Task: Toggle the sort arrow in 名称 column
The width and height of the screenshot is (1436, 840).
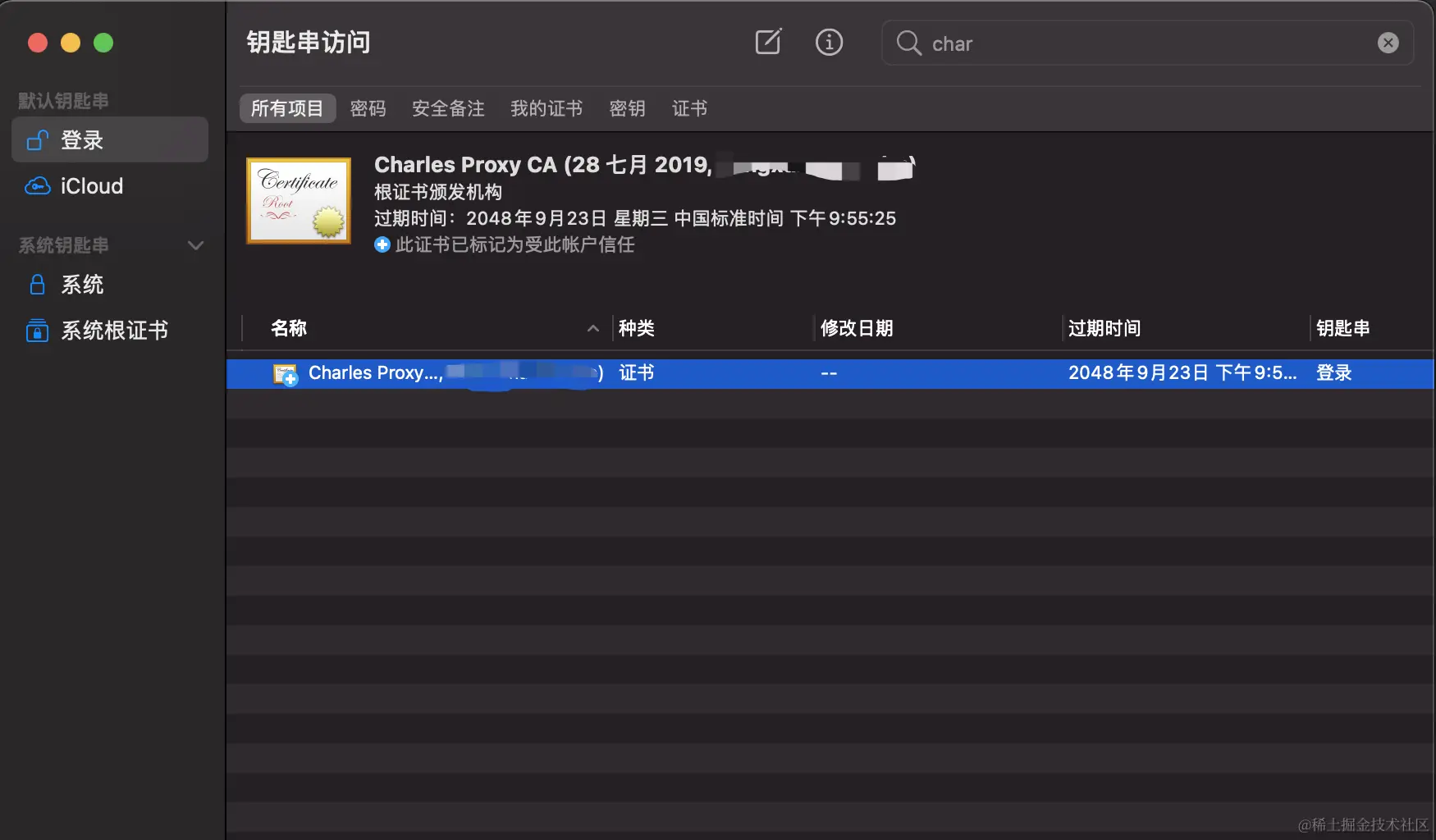Action: point(593,329)
